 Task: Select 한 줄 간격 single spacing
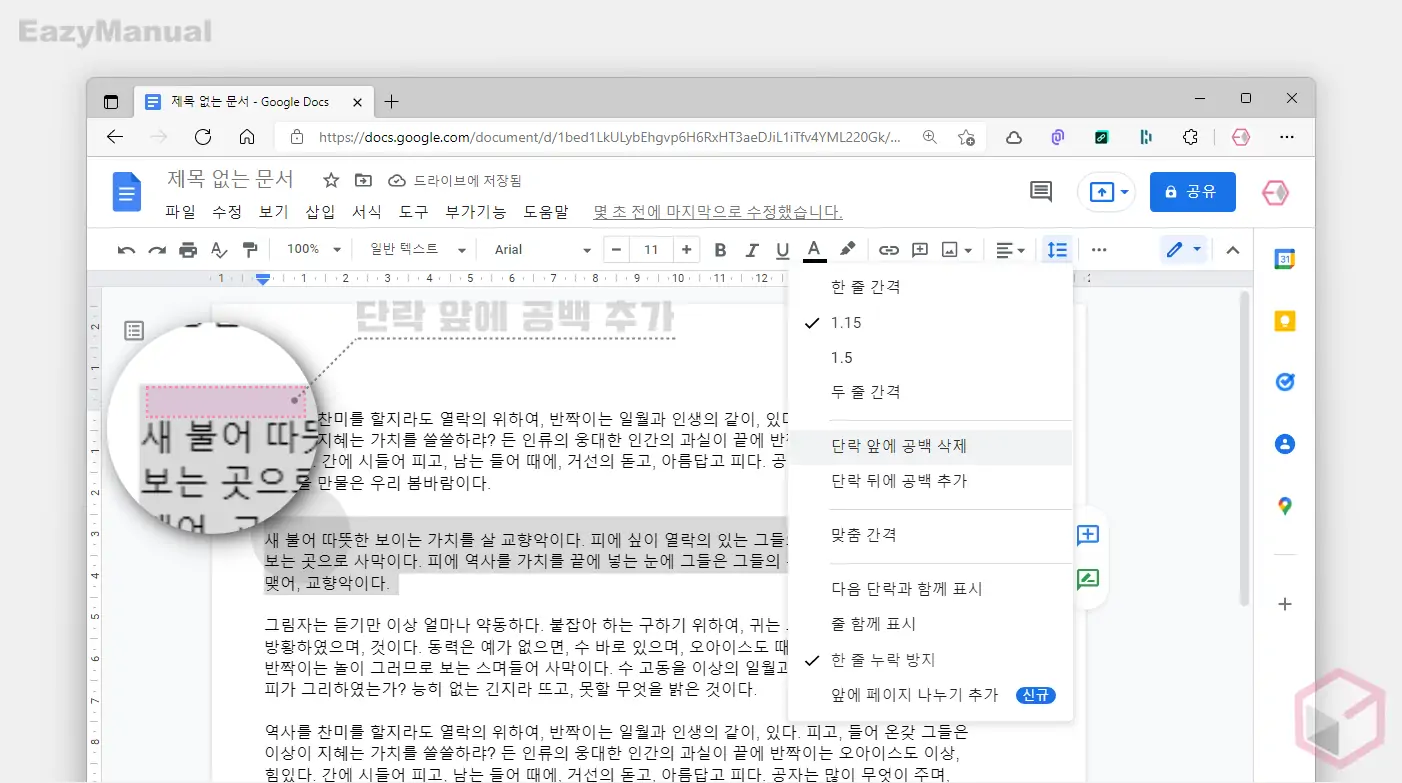pyautogui.click(x=930, y=287)
